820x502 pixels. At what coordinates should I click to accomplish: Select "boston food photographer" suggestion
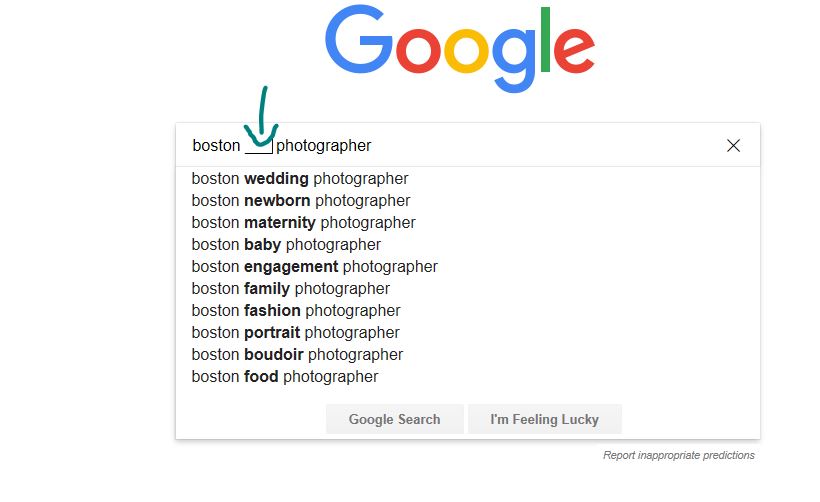pyautogui.click(x=468, y=376)
